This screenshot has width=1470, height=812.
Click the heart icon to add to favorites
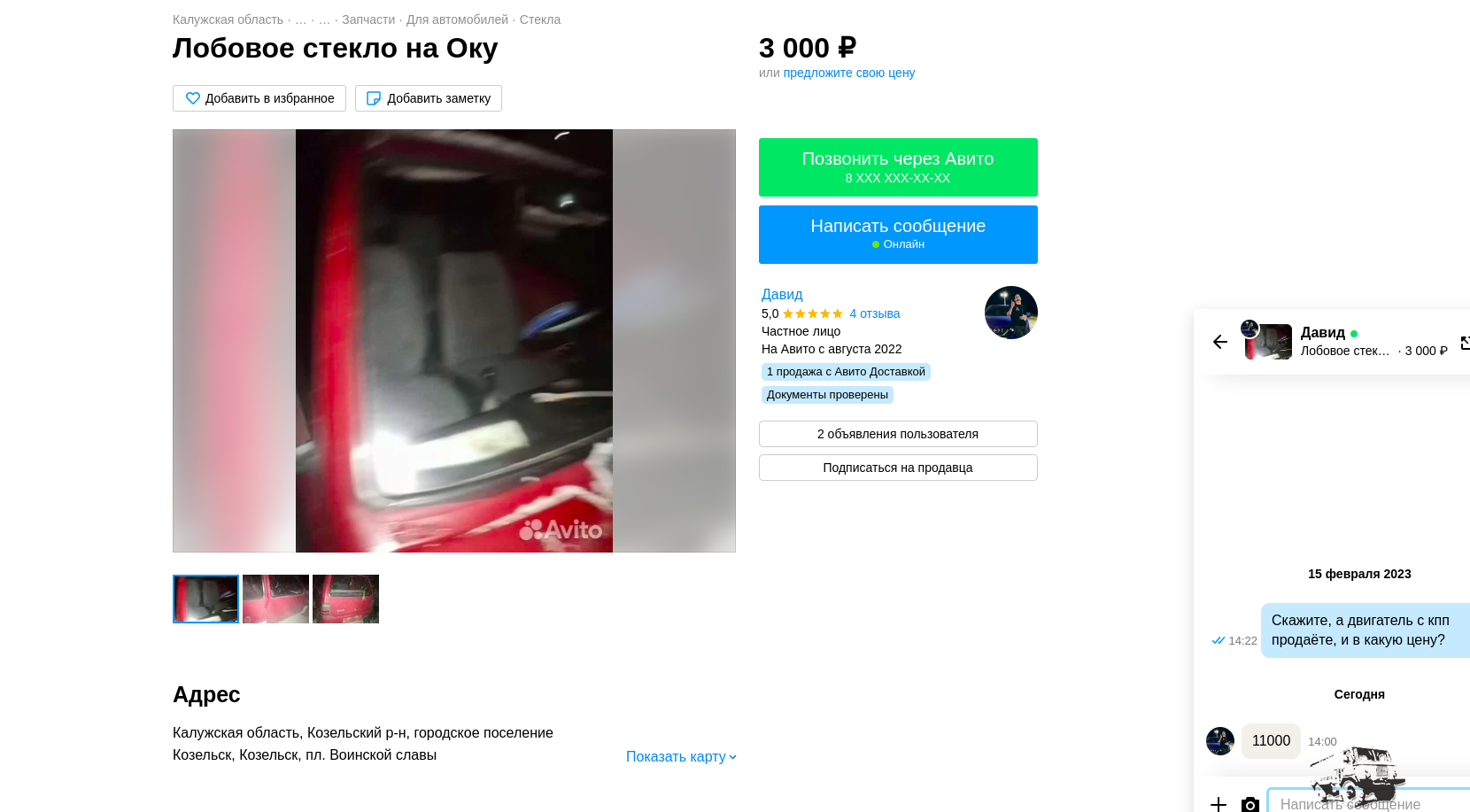coord(193,98)
